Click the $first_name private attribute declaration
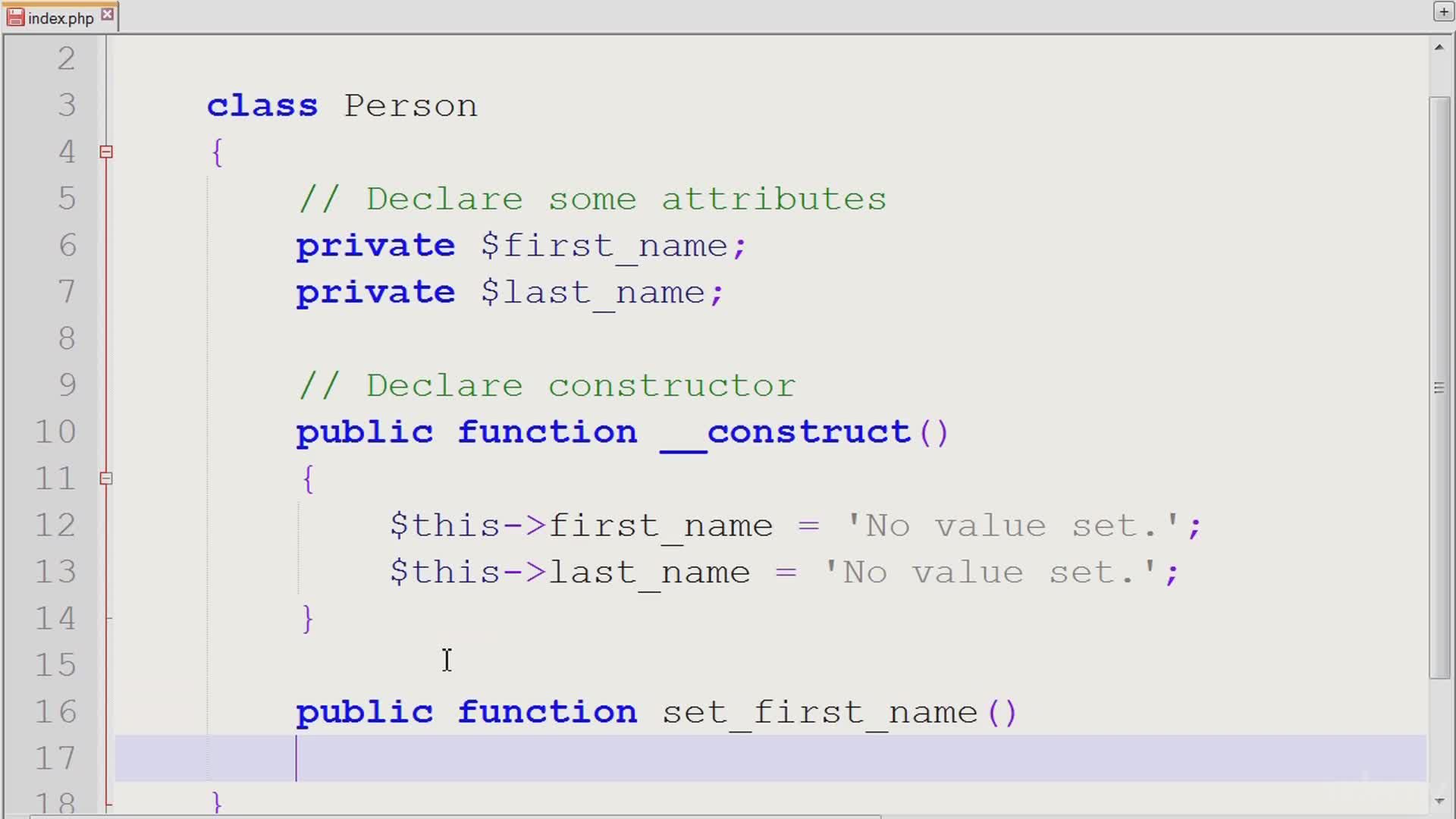This screenshot has height=819, width=1456. 604,246
